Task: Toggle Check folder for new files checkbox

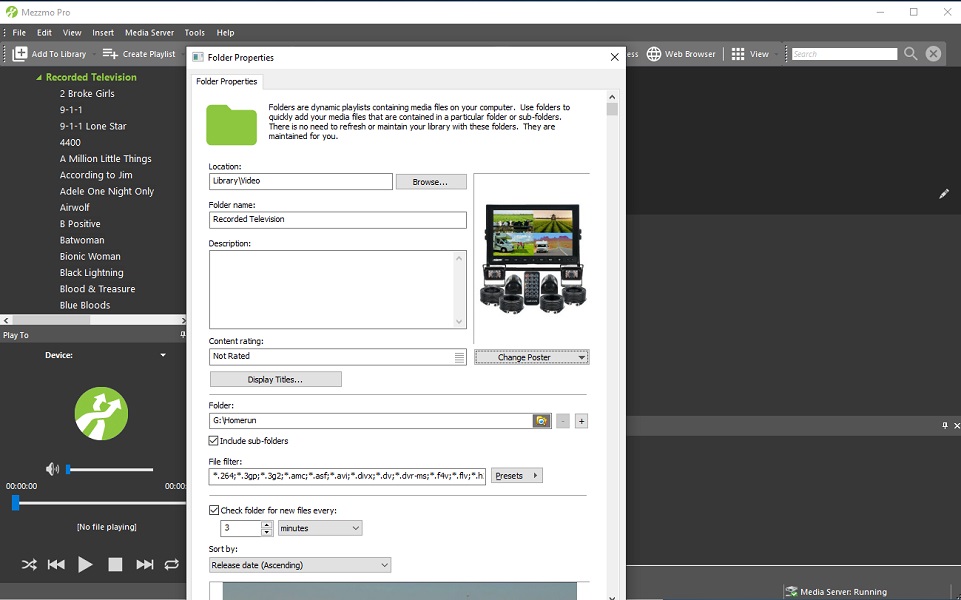Action: (x=214, y=510)
